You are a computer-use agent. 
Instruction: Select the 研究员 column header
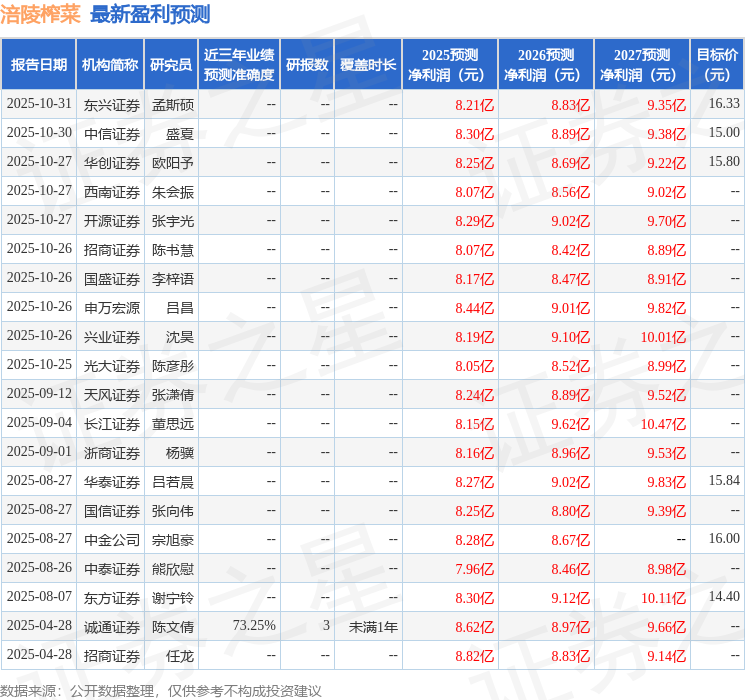point(171,64)
